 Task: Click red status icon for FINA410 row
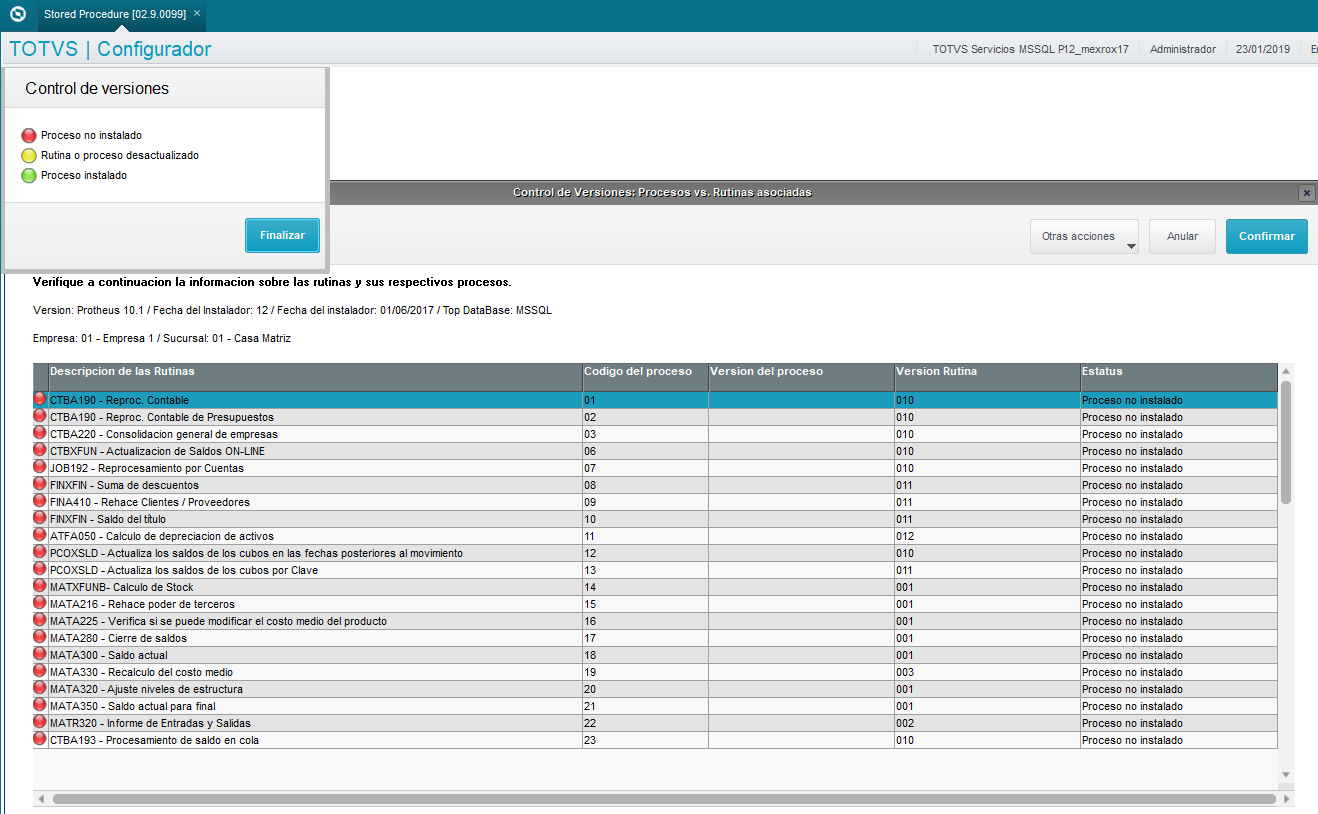click(40, 501)
